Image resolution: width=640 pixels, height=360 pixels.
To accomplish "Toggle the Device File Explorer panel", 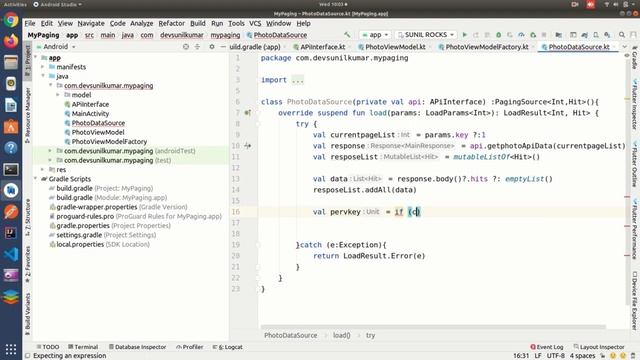I will click(635, 301).
